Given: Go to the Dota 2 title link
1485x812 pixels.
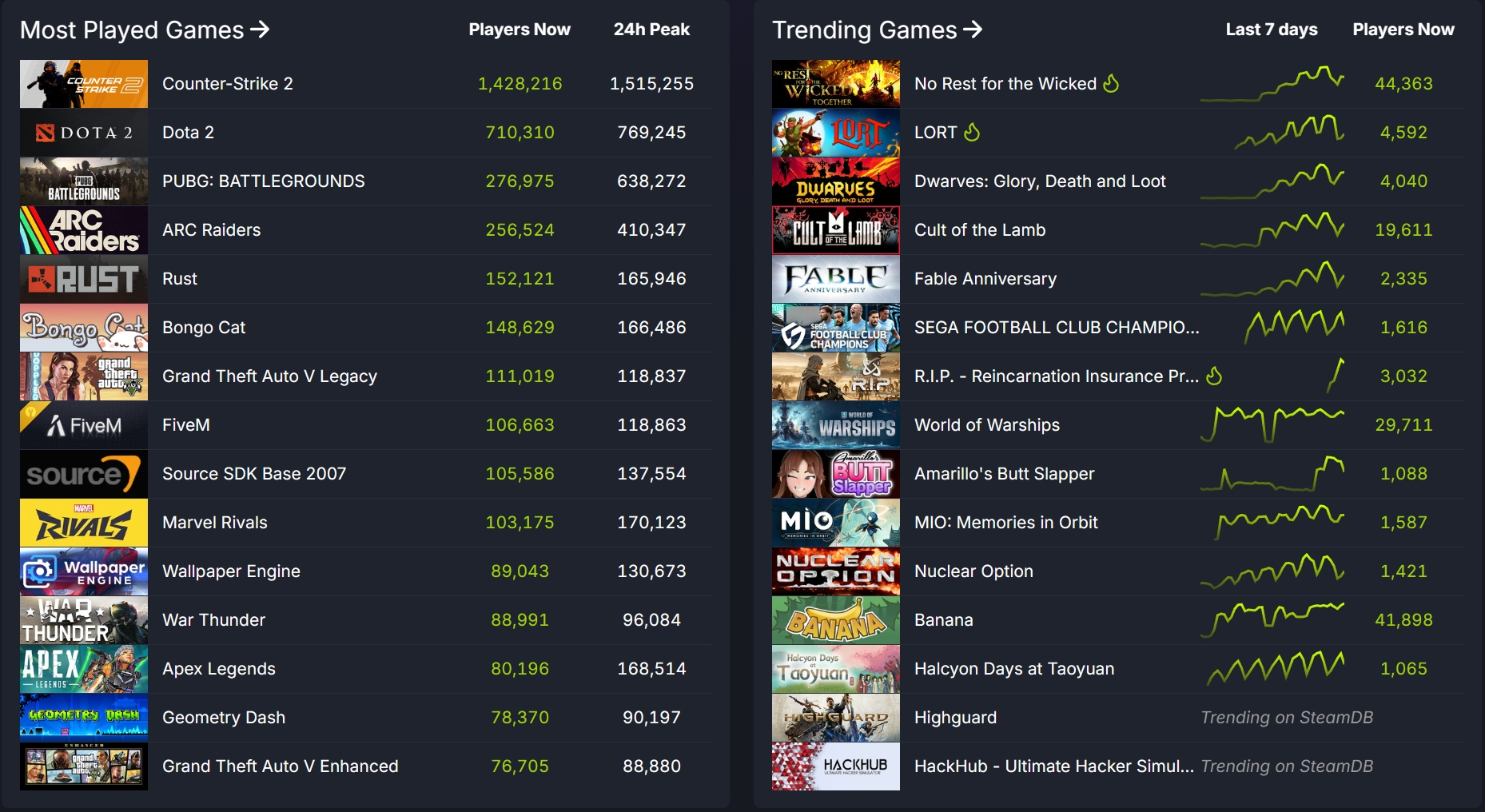Looking at the screenshot, I should (189, 133).
